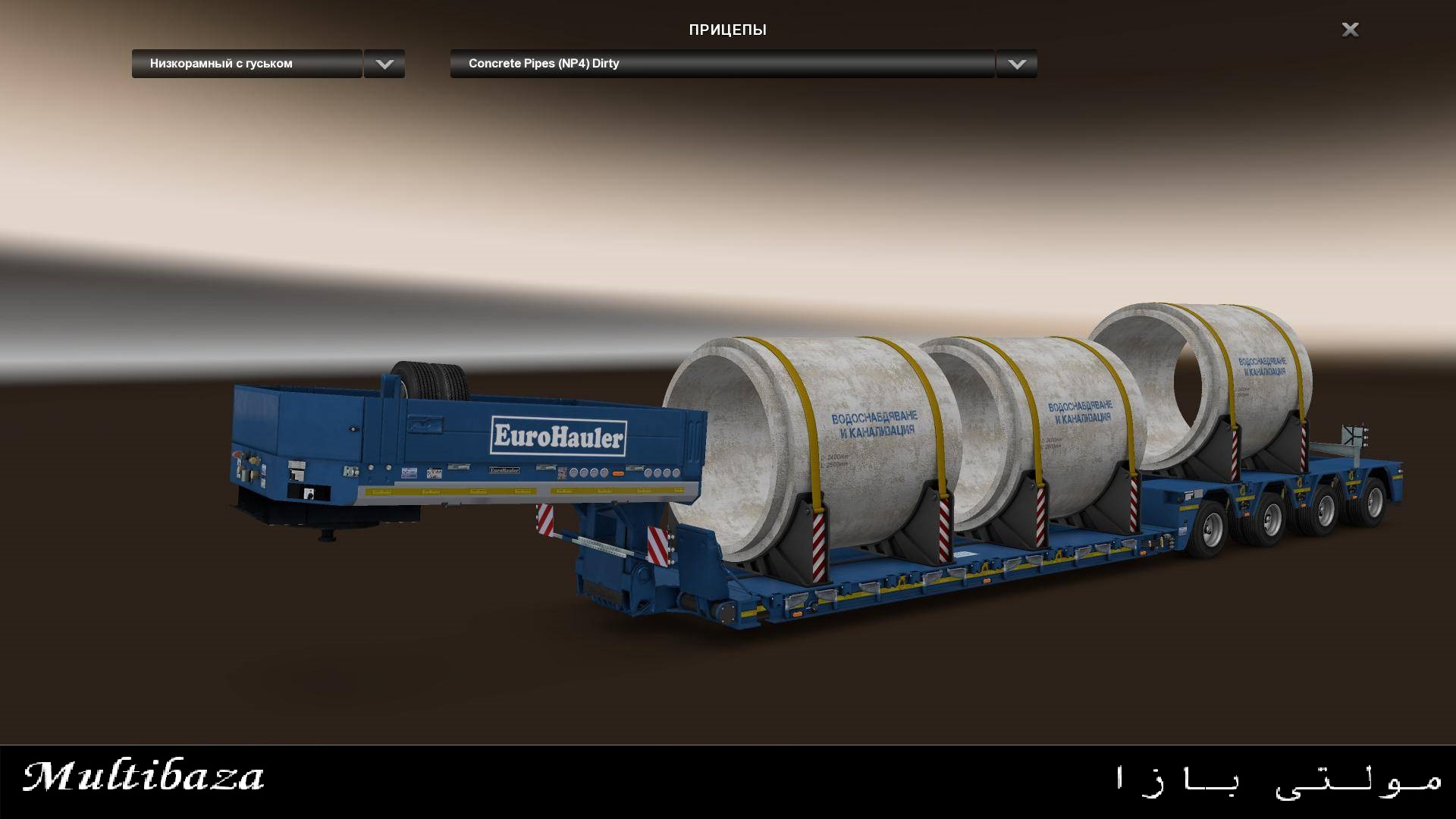Expand the cargo dropdown arrow beside Concrete Pipes
The width and height of the screenshot is (1456, 819).
pos(1017,64)
